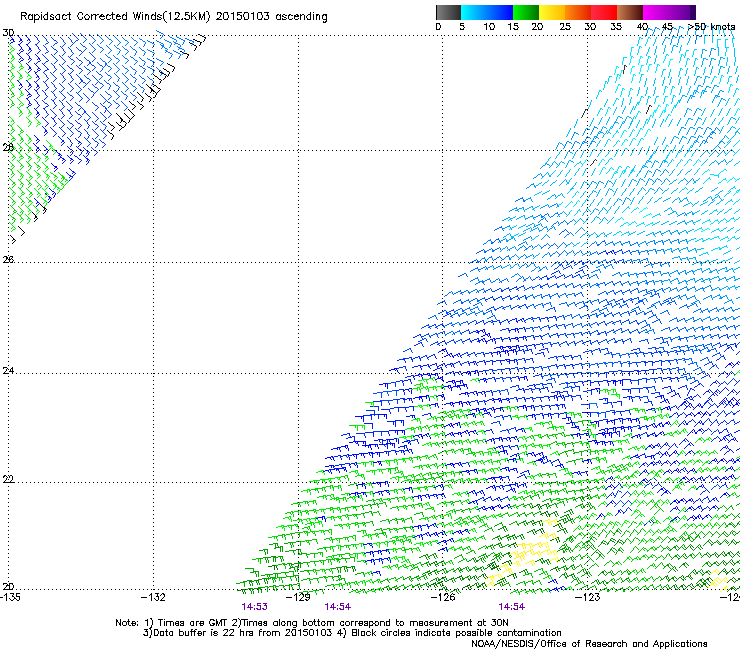Click the latitude label 22
Viewport: 740px width, 650px height.
point(8,479)
